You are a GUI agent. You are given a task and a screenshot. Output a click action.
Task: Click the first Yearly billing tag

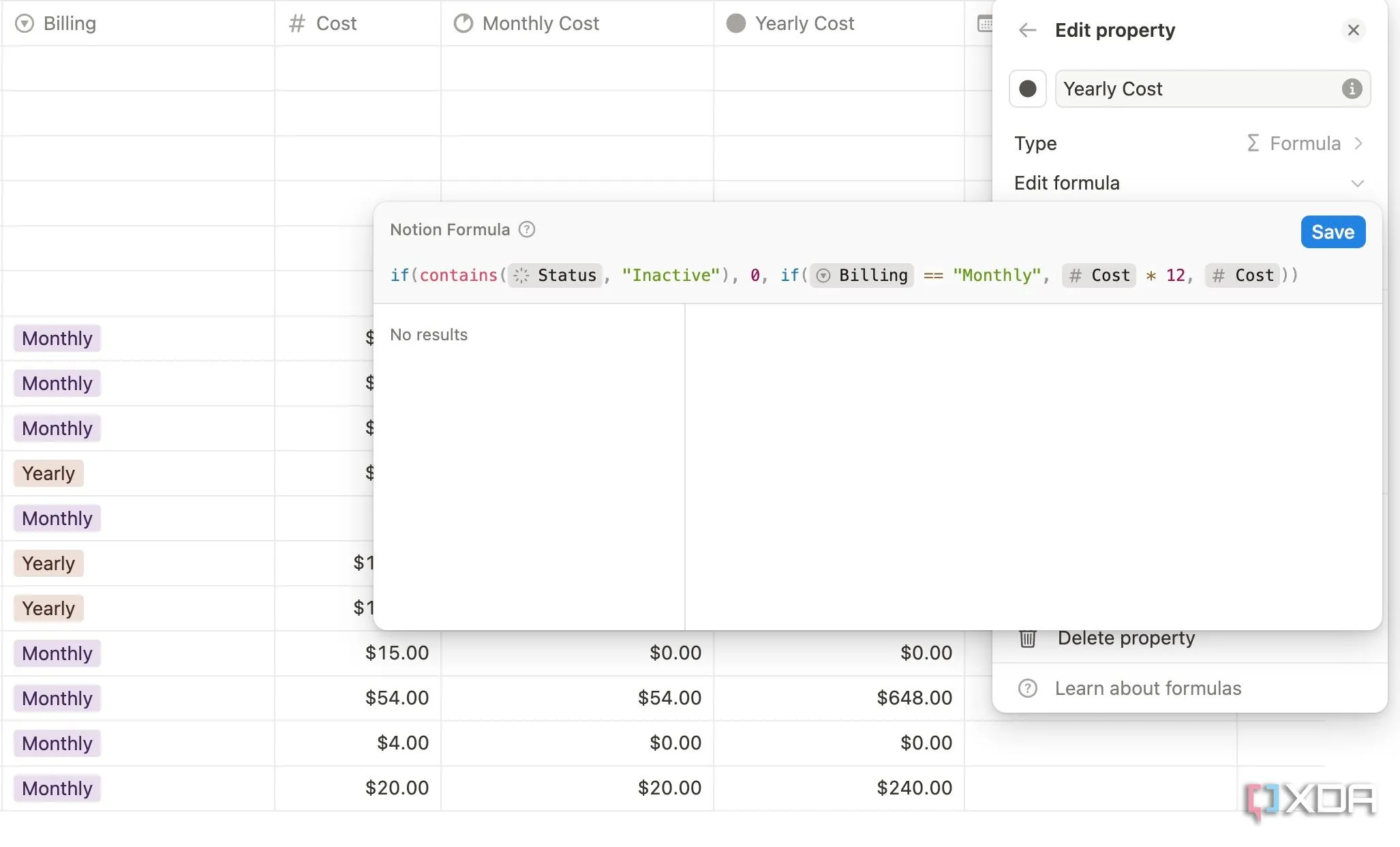pos(48,473)
